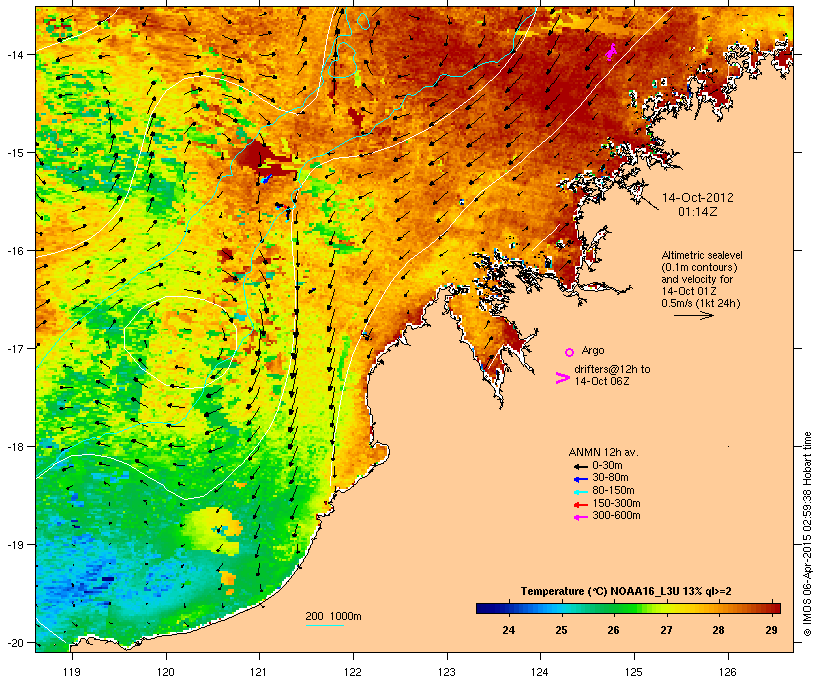Click the Temperature NOAA16_L3U colorbar title
The image size is (820, 680).
626,591
